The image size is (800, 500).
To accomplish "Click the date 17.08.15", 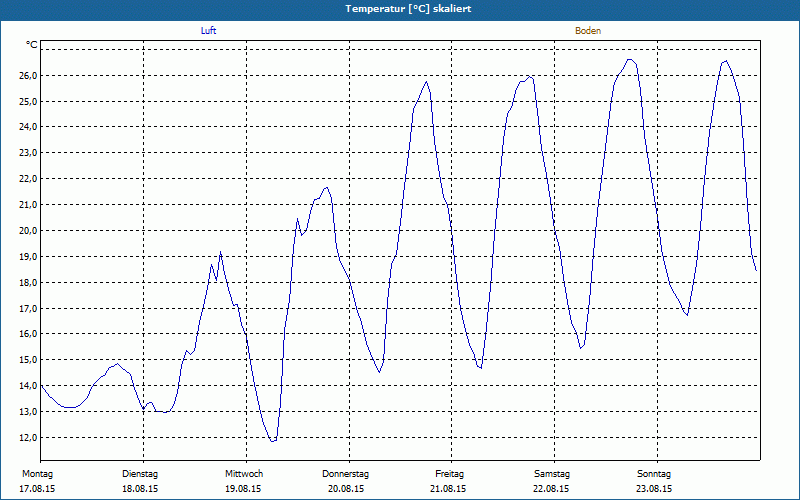I will (x=37, y=489).
